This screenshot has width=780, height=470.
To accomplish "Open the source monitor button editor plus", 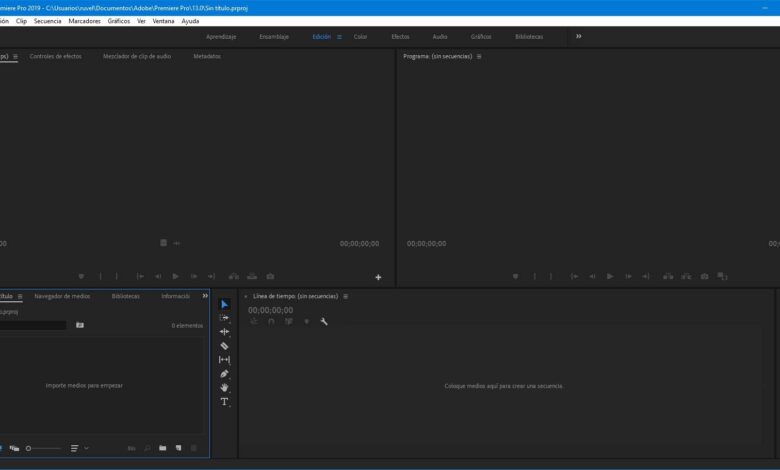I will (x=378, y=277).
